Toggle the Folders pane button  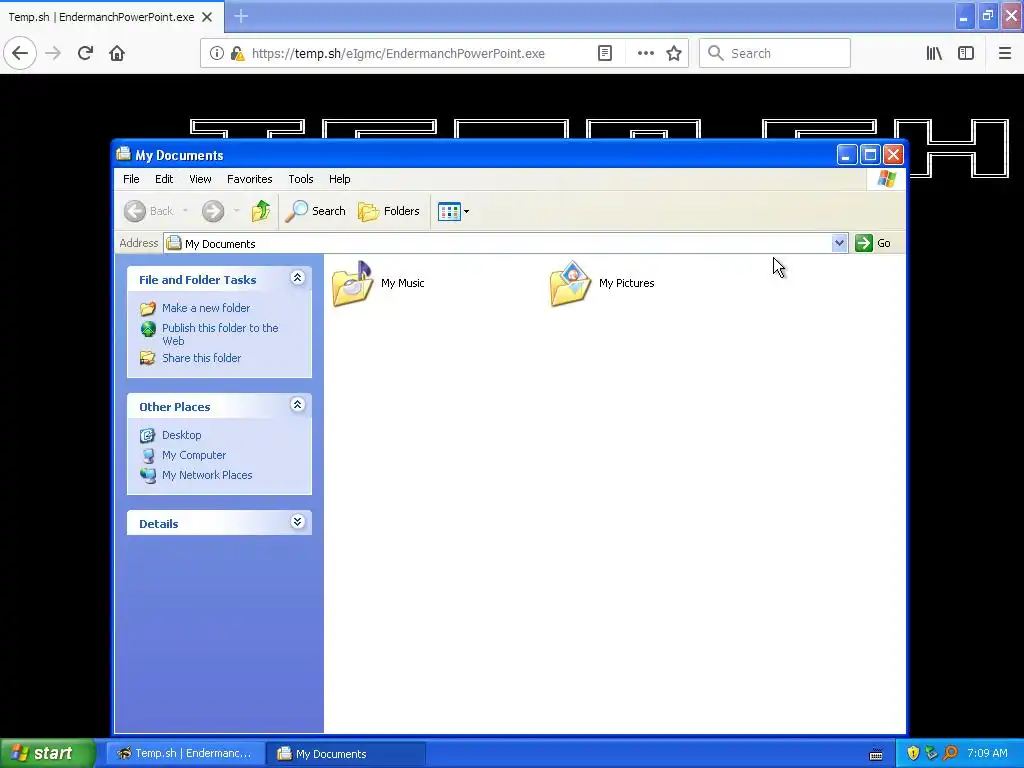[389, 211]
